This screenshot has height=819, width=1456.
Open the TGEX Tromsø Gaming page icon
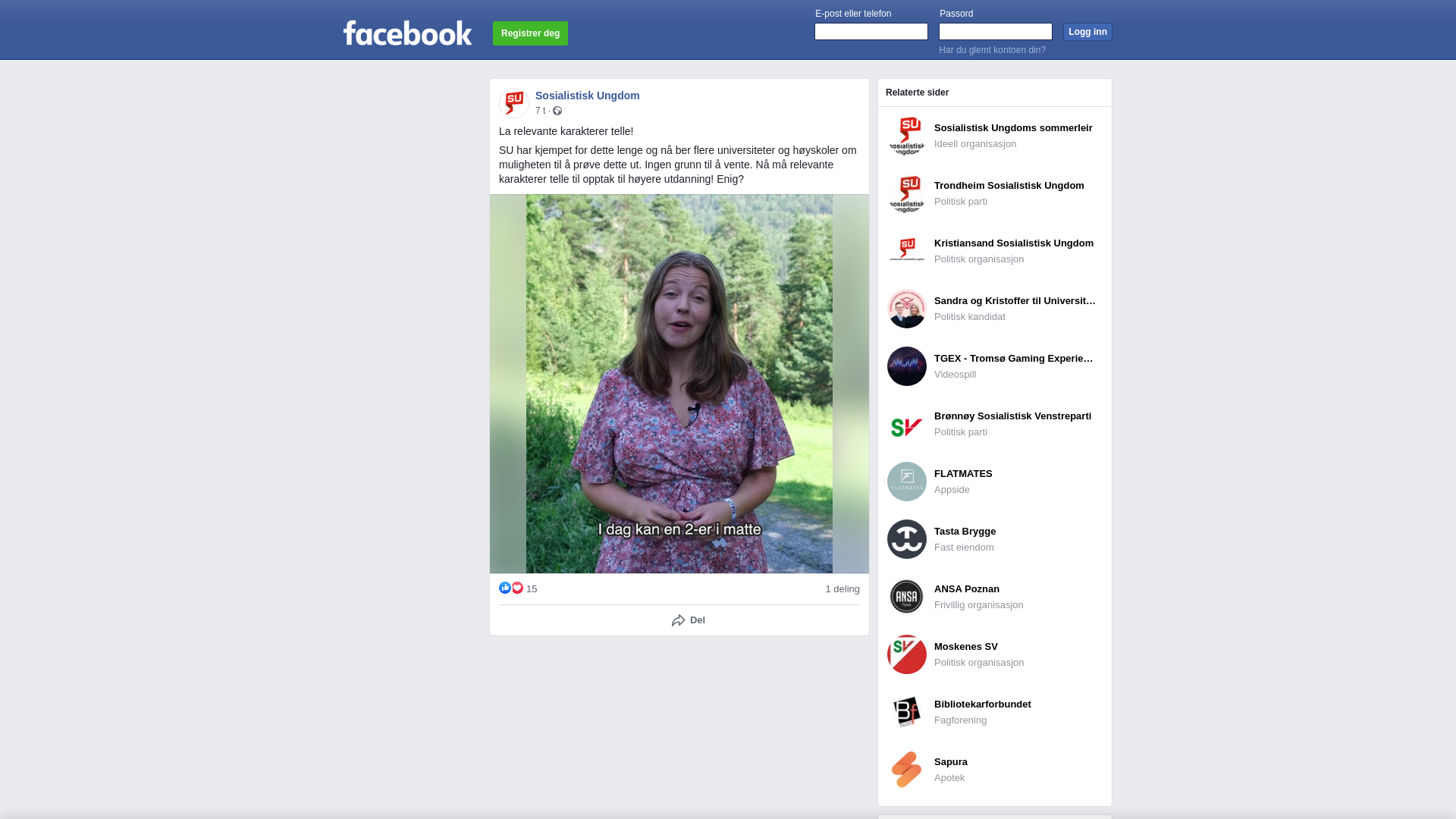click(907, 366)
